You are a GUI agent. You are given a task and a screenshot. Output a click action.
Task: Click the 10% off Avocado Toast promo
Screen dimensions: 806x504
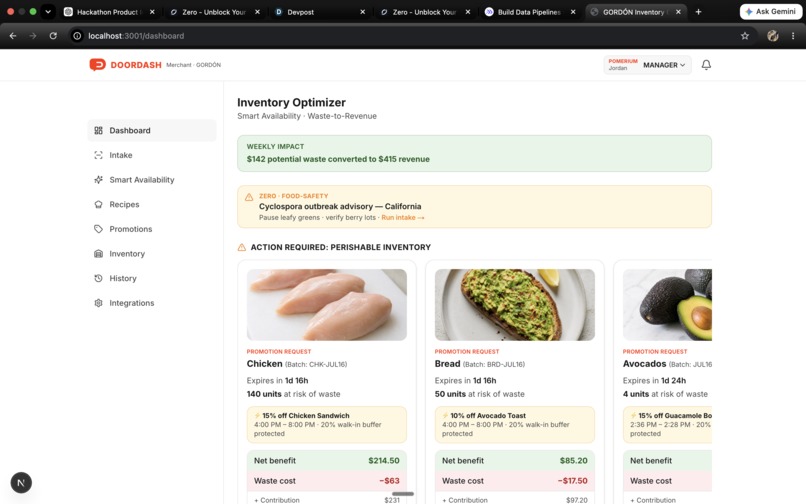(x=515, y=425)
